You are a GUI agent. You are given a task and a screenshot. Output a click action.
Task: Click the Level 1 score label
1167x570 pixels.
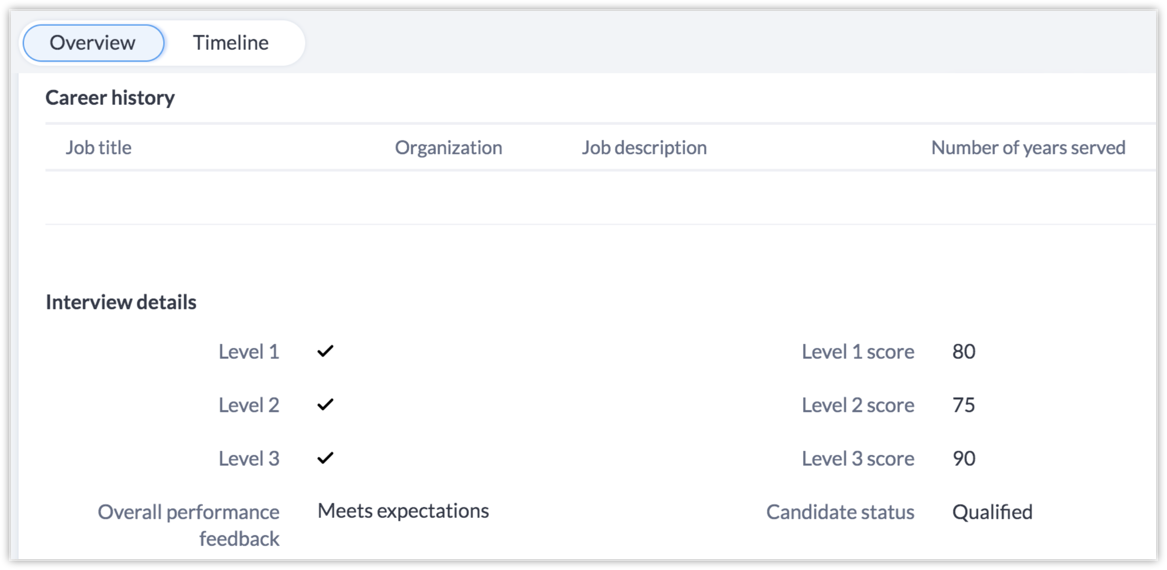[858, 352]
